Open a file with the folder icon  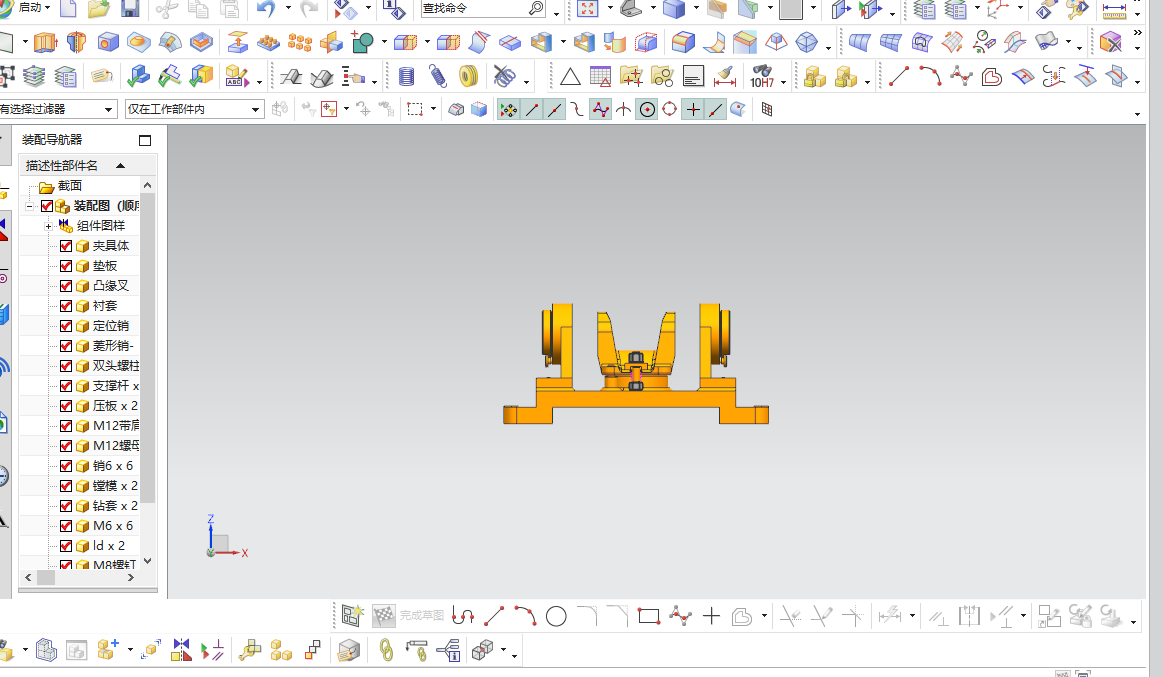tap(99, 8)
